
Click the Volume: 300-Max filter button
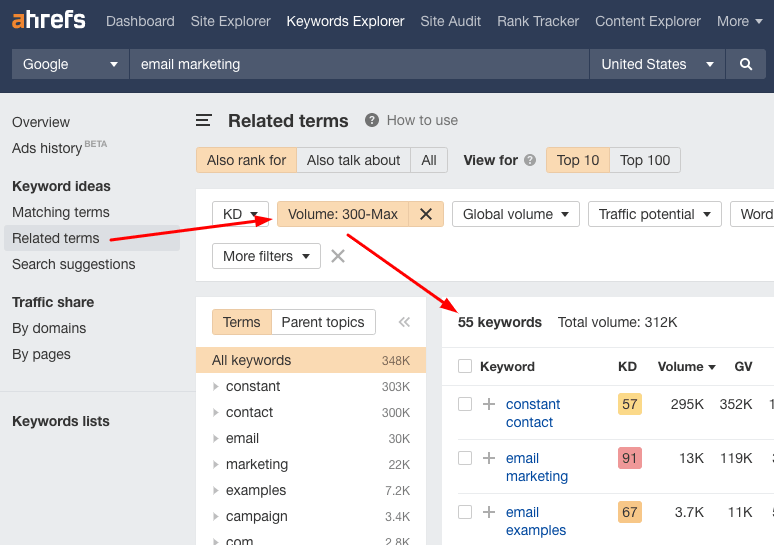click(x=343, y=214)
